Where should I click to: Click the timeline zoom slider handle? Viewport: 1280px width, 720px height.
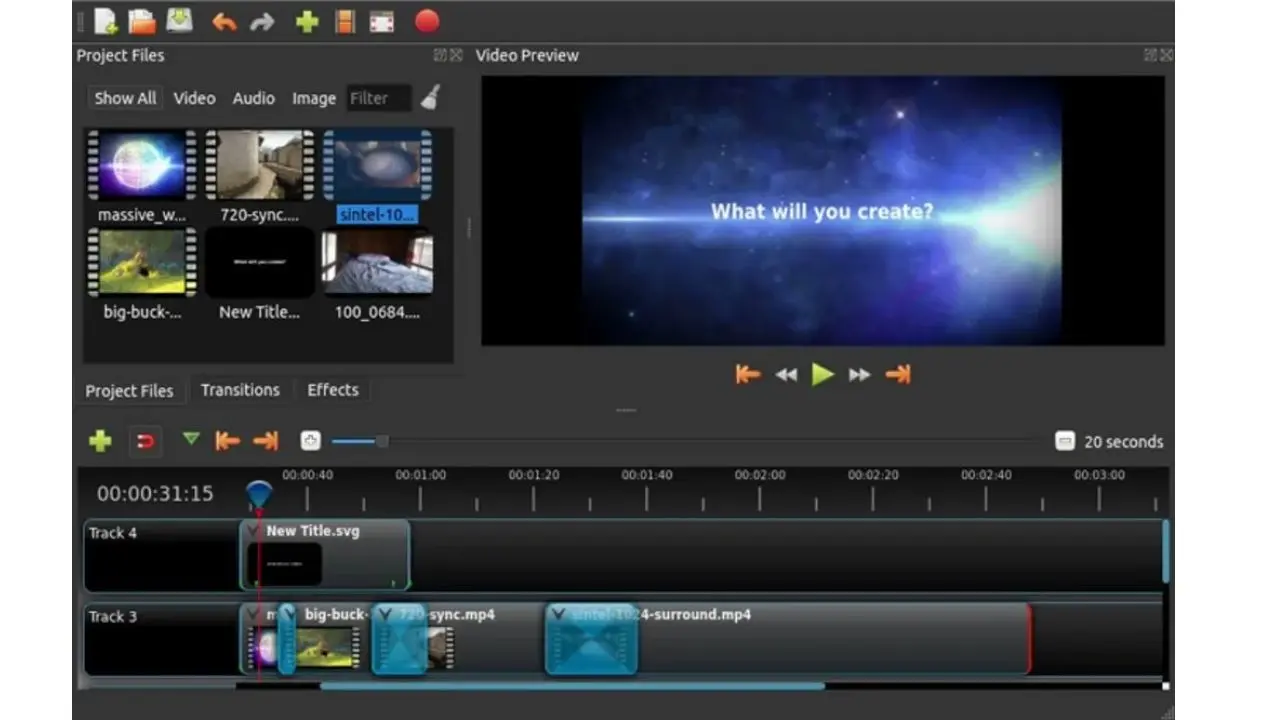tap(381, 441)
